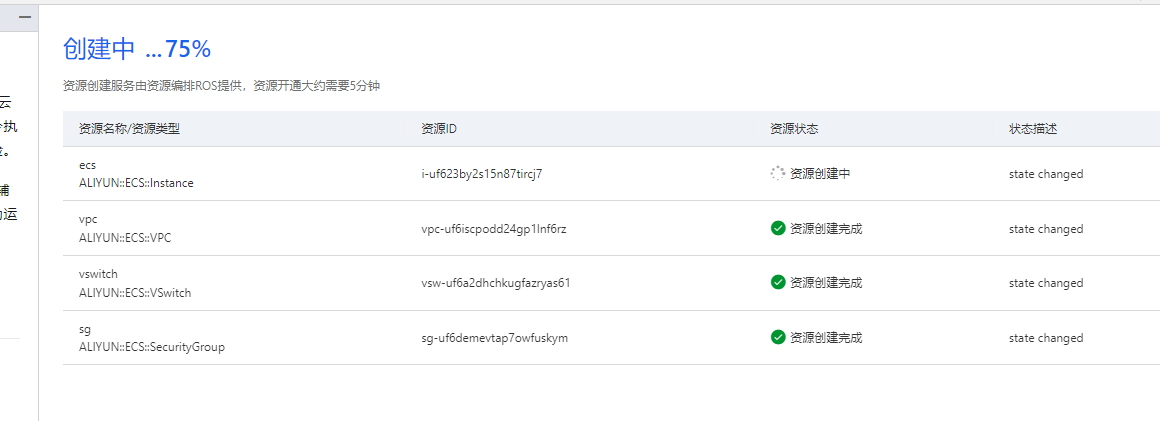1160x421 pixels.
Task: Select the 资源名称/资源类型 column header
Action: (129, 129)
